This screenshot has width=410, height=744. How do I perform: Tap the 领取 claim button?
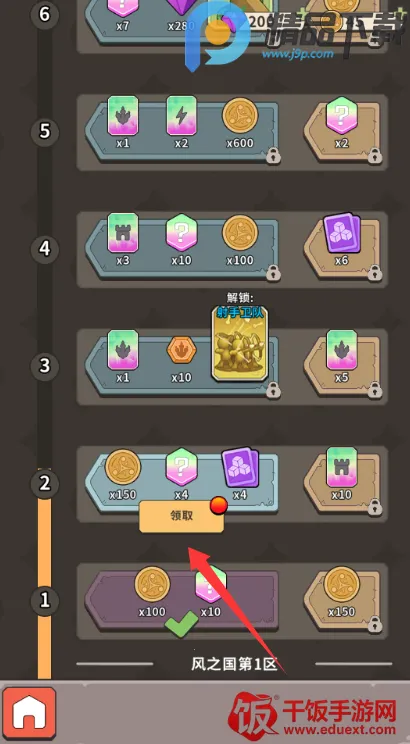pyautogui.click(x=181, y=516)
